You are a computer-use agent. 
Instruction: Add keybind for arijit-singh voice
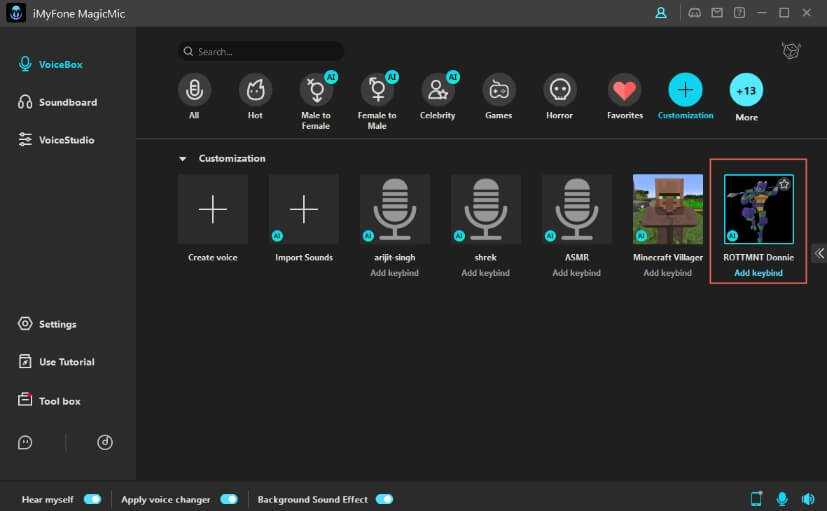(x=395, y=273)
